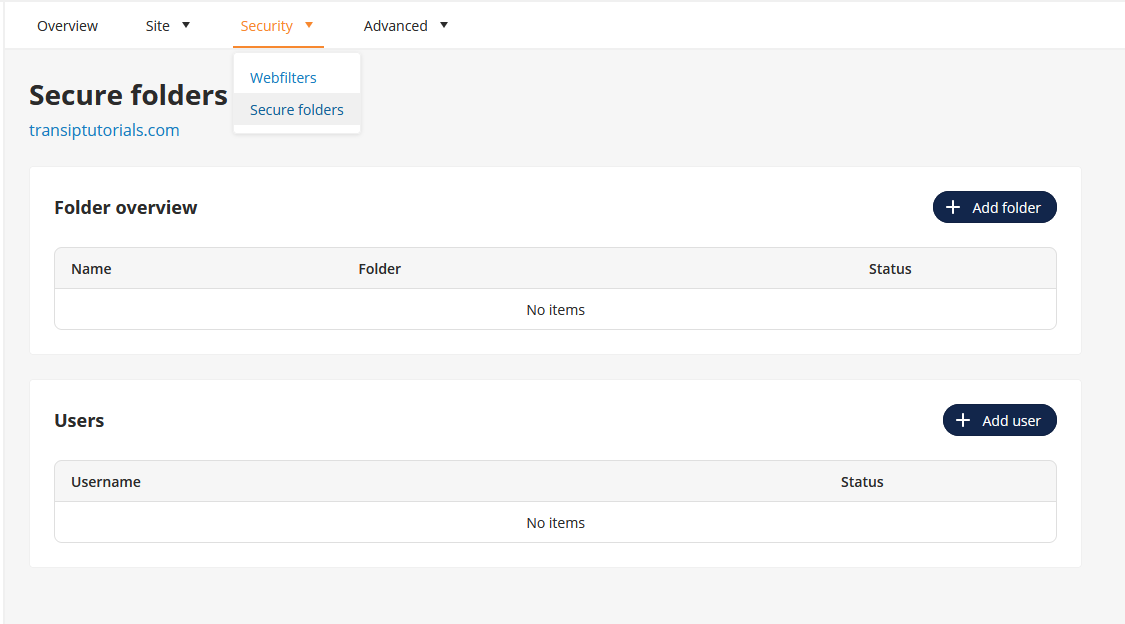1125x624 pixels.
Task: Click the Status header in Folder overview
Action: coord(890,269)
